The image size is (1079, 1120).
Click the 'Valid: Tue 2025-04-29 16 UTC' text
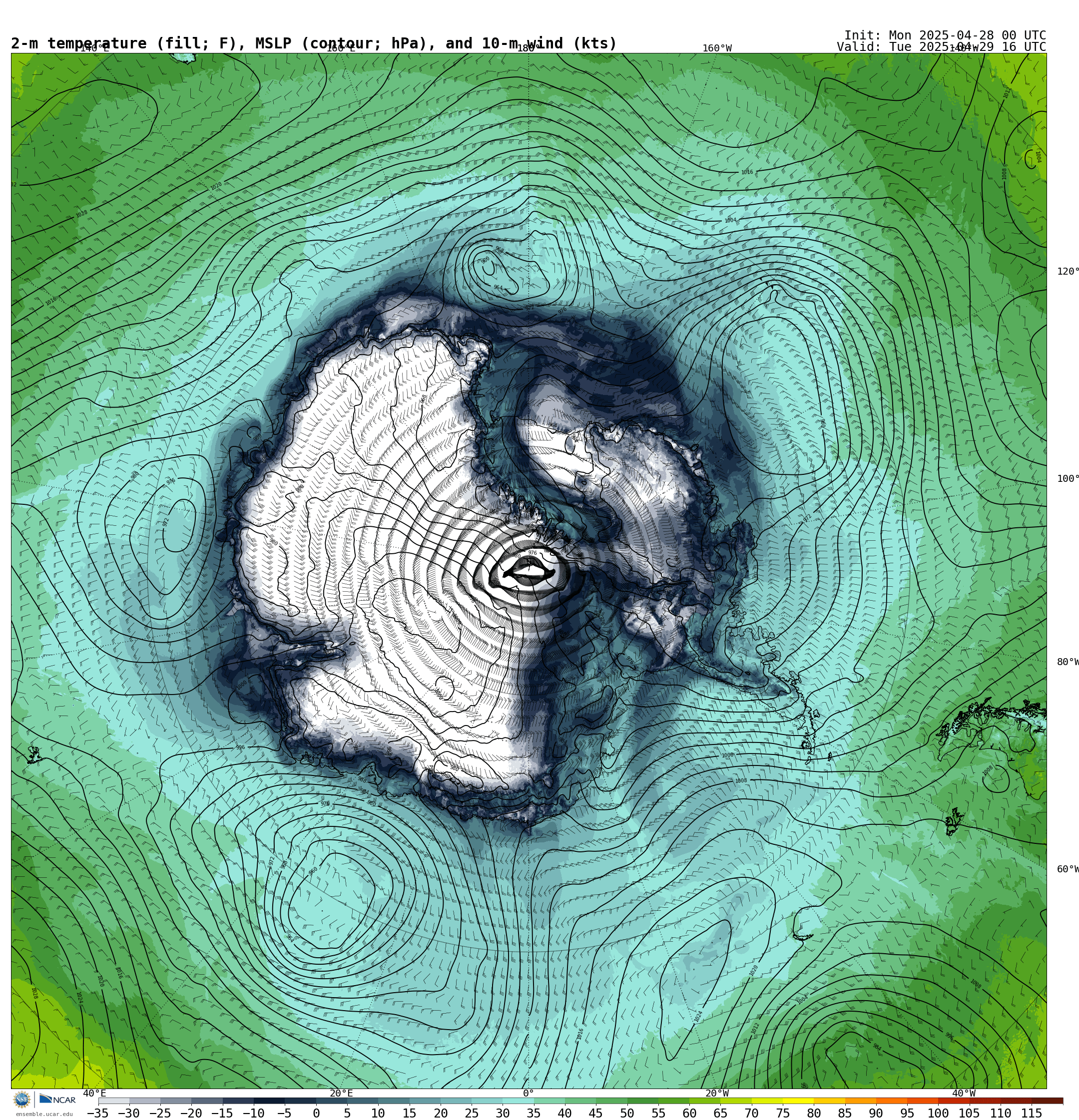pyautogui.click(x=941, y=47)
